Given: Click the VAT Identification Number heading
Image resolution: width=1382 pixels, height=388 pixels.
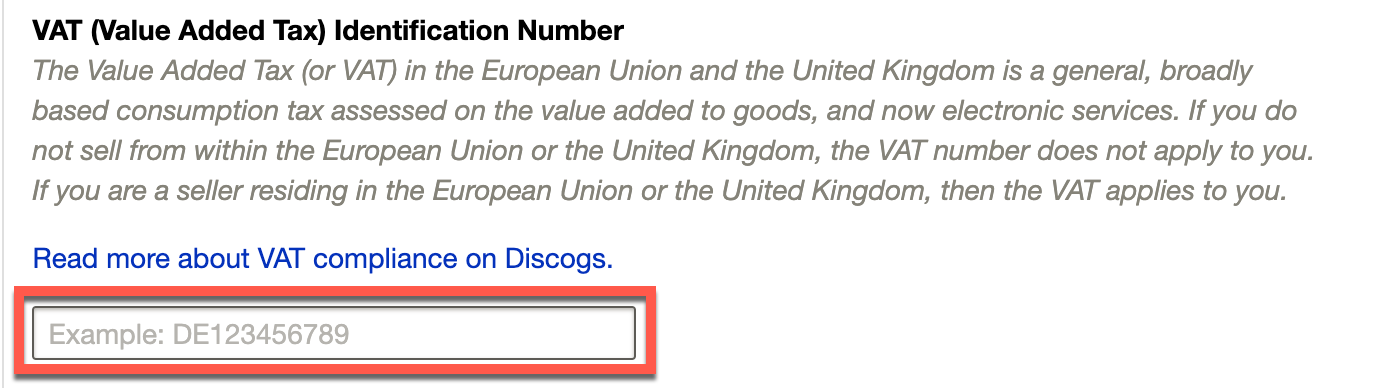Looking at the screenshot, I should point(328,31).
